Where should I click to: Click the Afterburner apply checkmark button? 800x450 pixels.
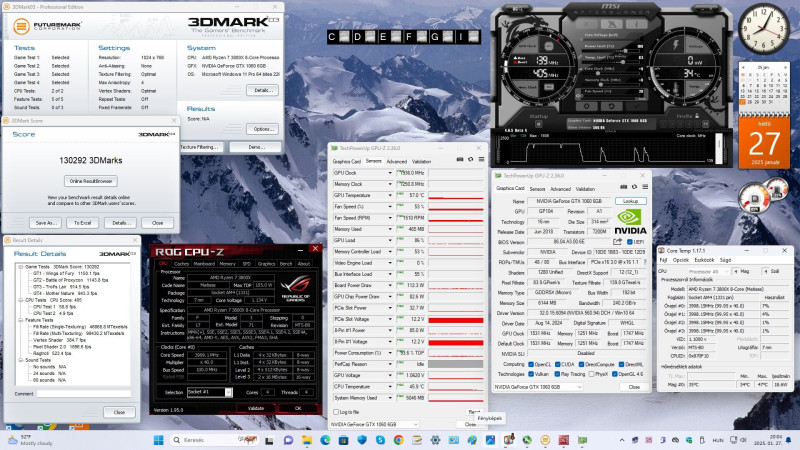coord(637,106)
